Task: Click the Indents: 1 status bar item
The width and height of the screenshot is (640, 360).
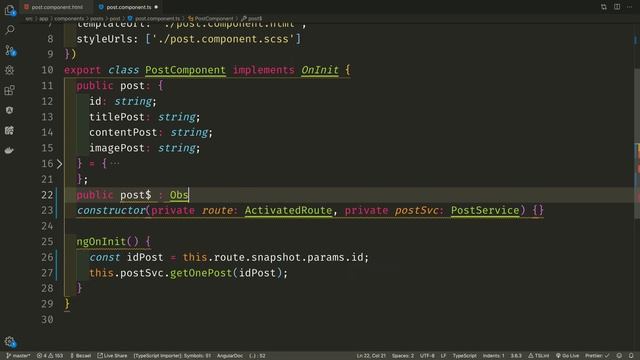Action: coord(493,356)
